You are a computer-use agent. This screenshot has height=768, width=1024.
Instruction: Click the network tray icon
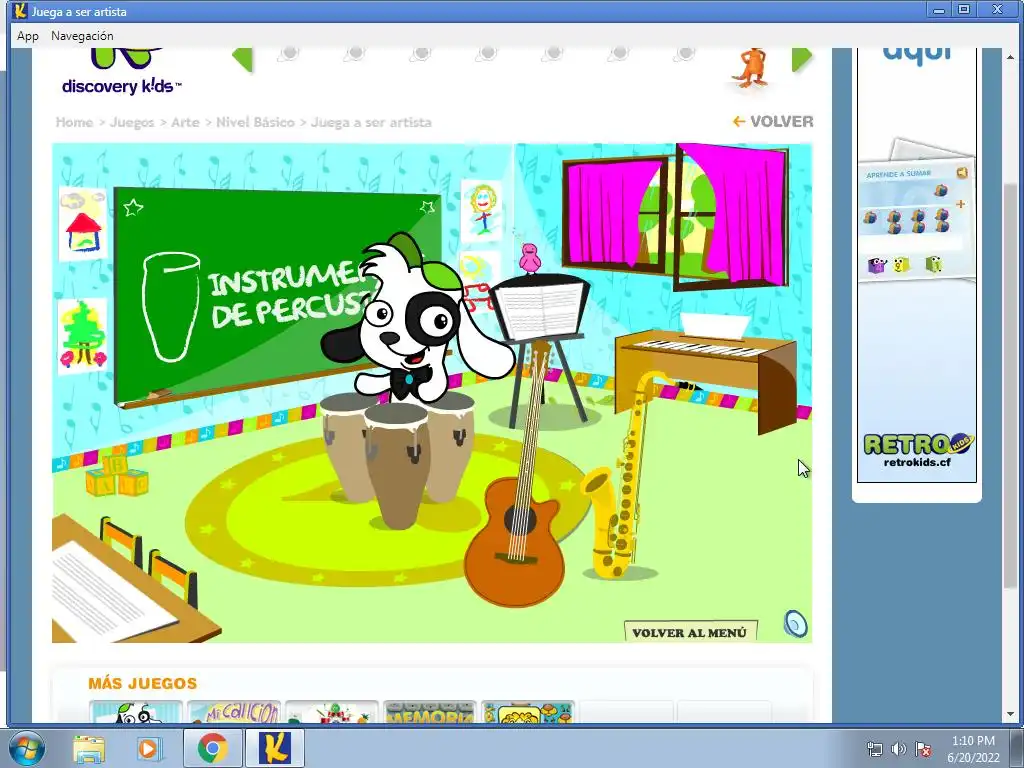[874, 748]
